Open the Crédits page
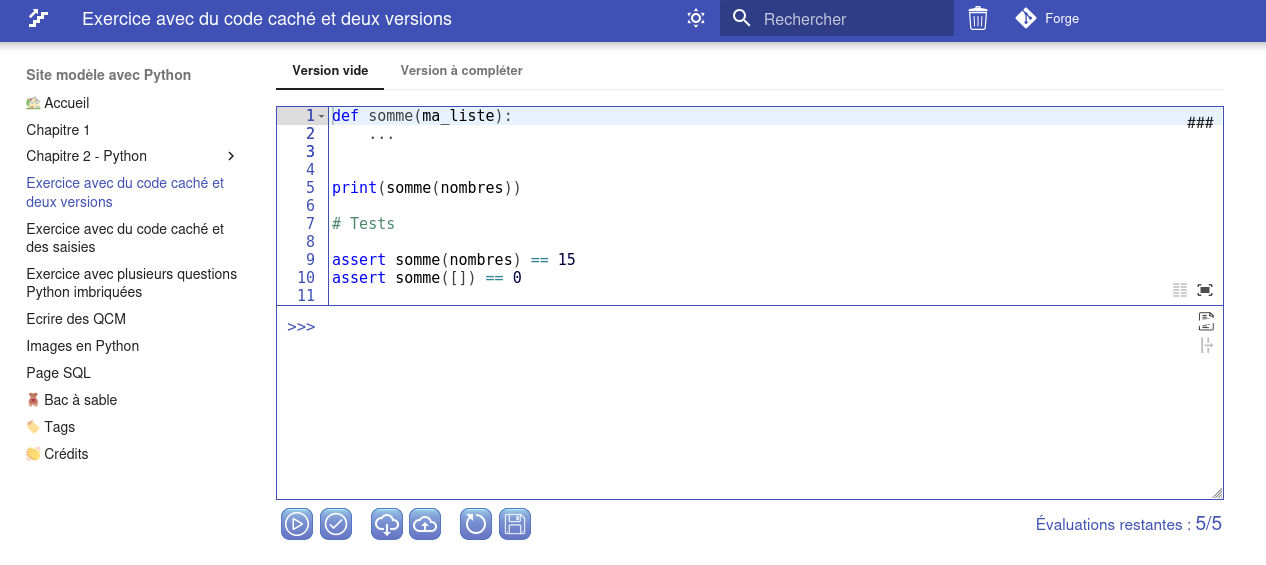Image resolution: width=1266 pixels, height=565 pixels. click(57, 454)
